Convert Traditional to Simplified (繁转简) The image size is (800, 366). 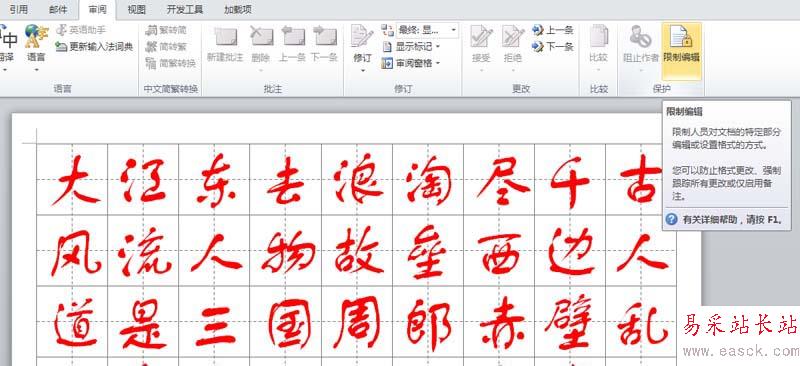click(x=166, y=30)
